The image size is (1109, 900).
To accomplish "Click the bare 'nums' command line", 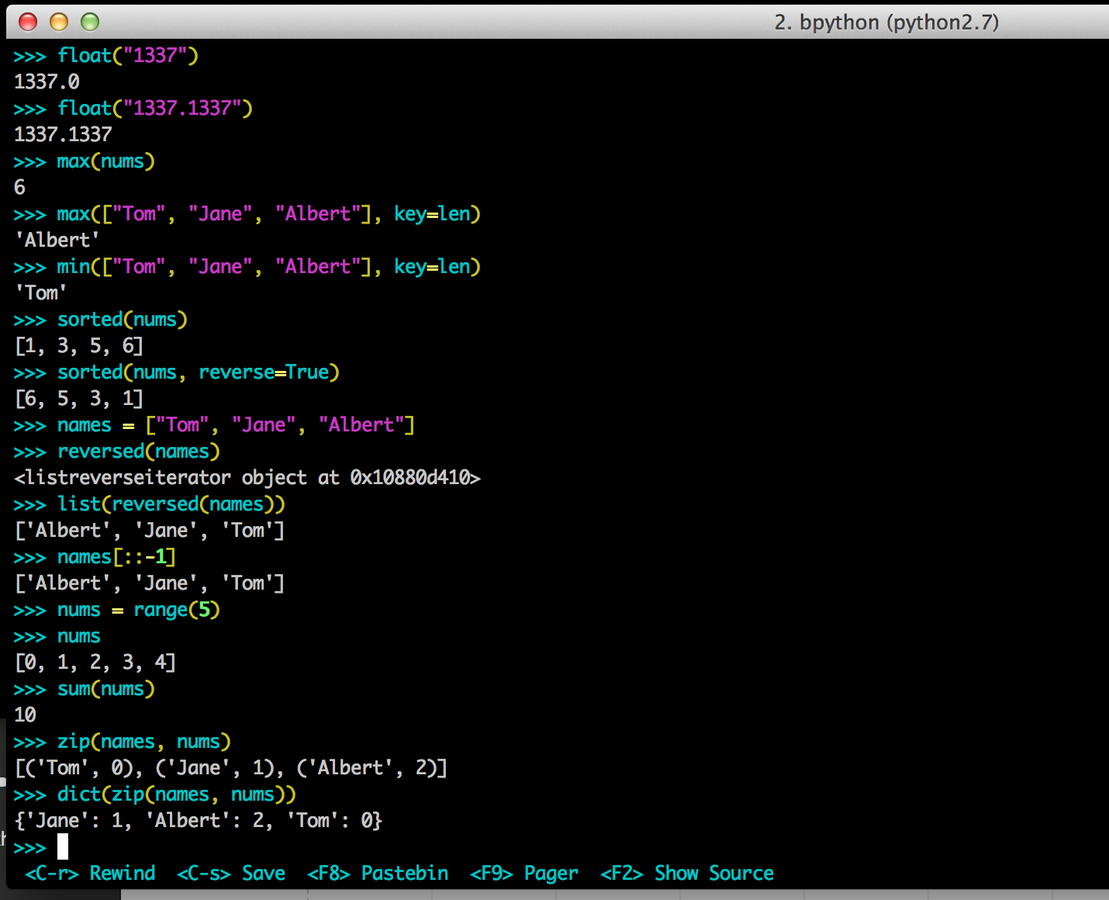I will 57,636.
